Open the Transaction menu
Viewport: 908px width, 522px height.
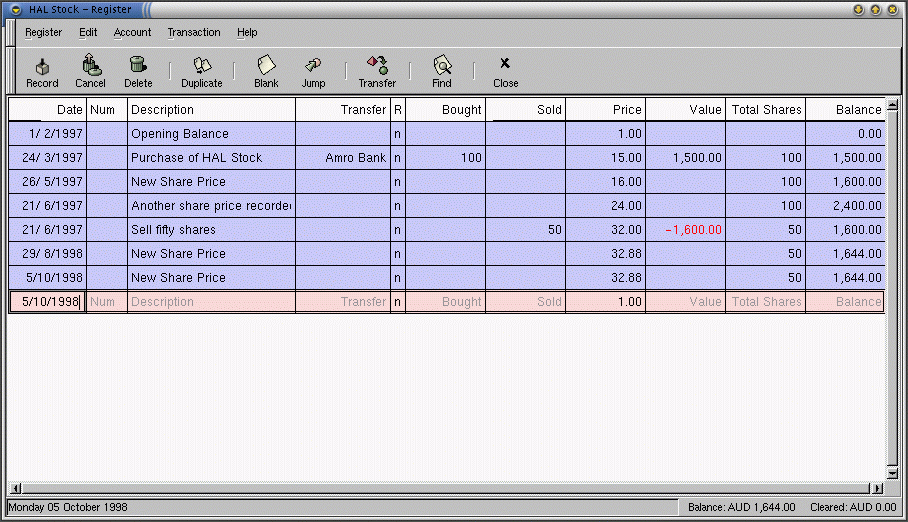tap(194, 32)
